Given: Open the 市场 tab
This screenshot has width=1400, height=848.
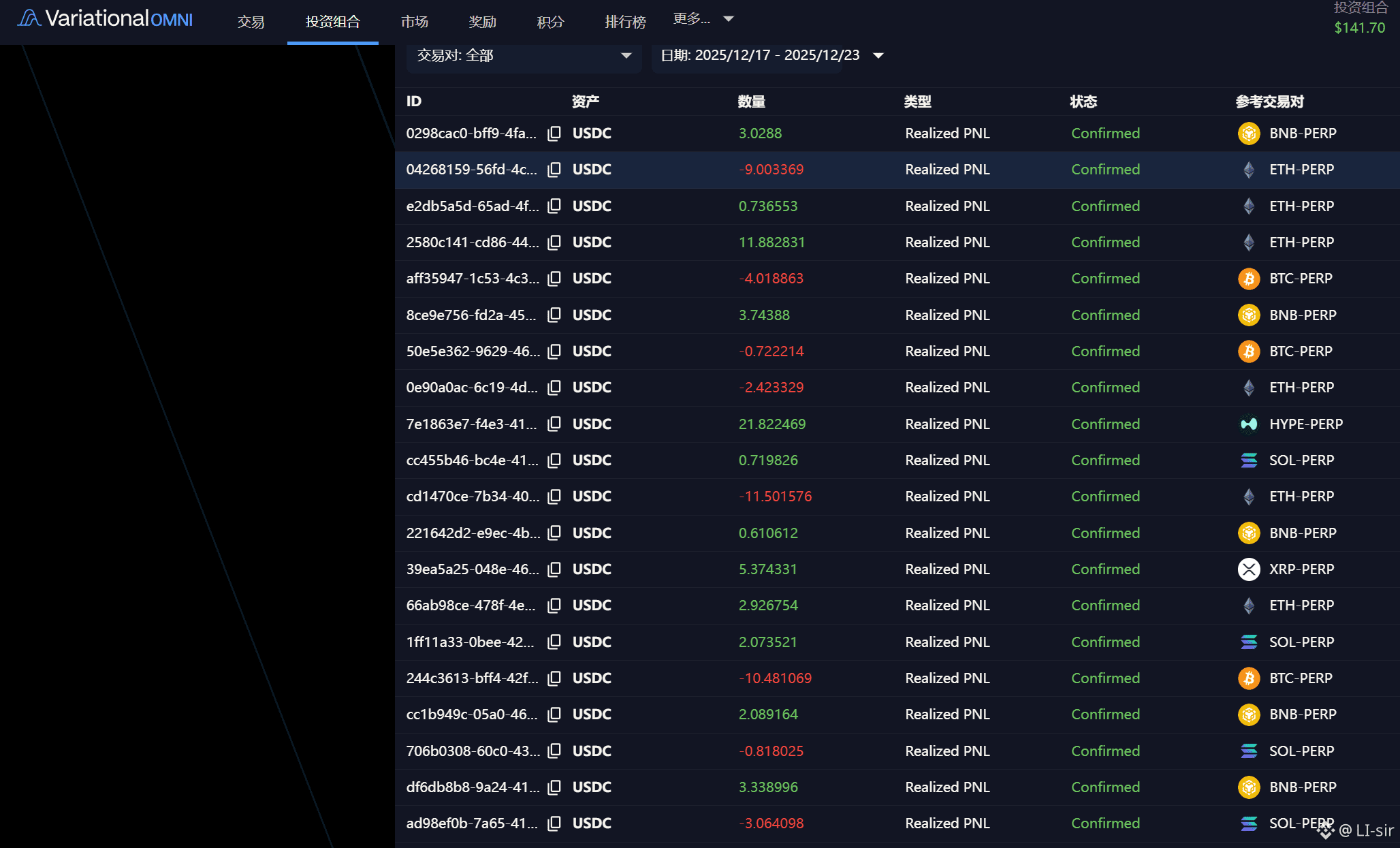Looking at the screenshot, I should click(415, 22).
